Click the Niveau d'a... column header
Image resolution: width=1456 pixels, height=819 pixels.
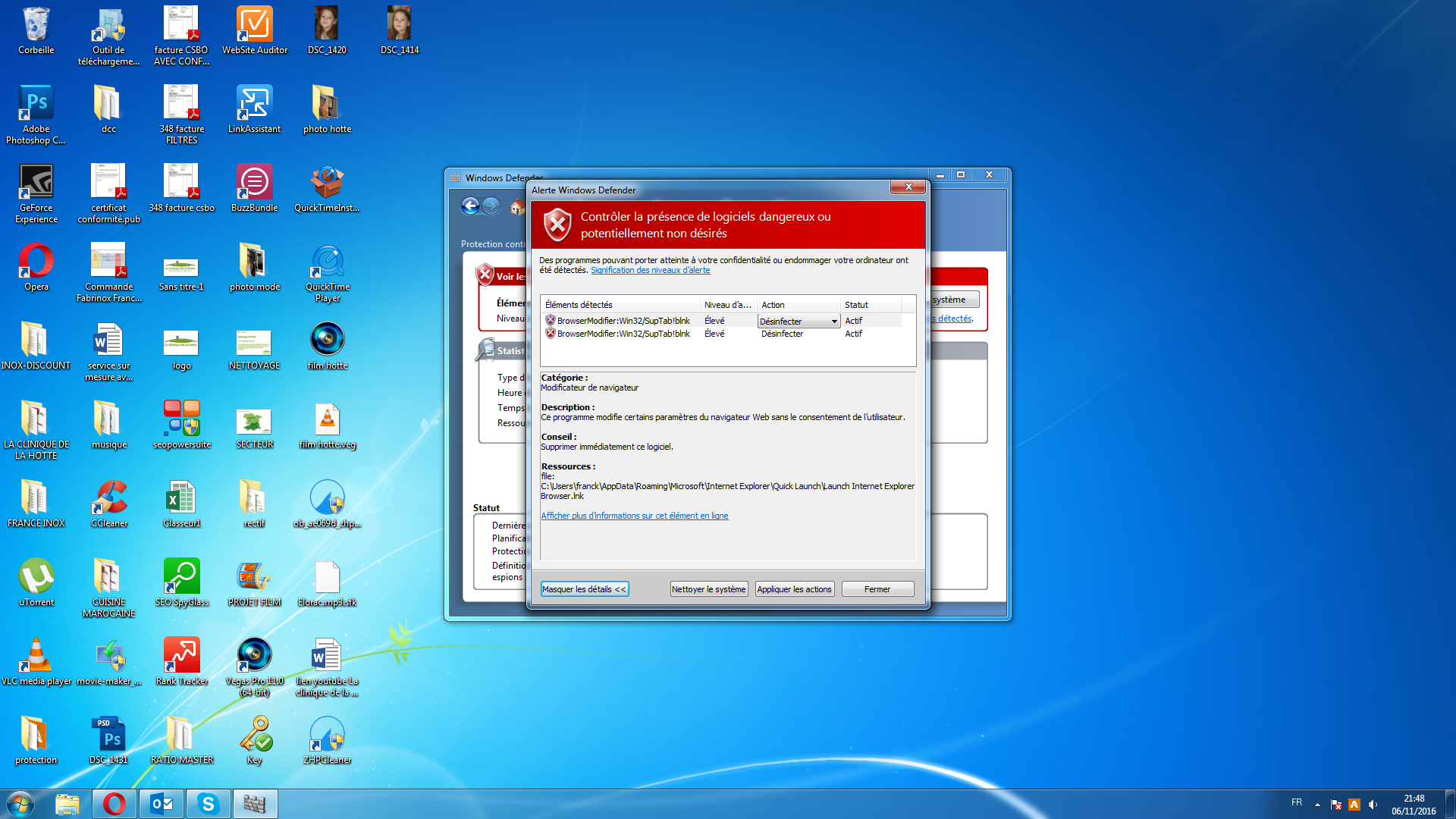point(729,305)
